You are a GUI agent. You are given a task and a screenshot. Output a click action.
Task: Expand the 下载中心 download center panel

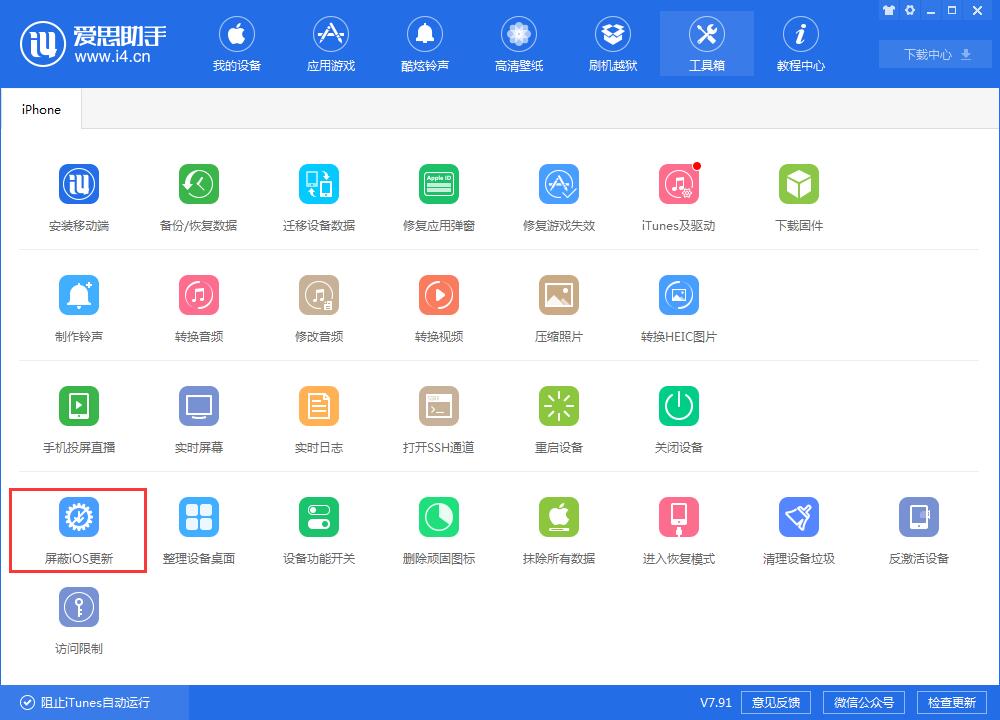point(934,54)
